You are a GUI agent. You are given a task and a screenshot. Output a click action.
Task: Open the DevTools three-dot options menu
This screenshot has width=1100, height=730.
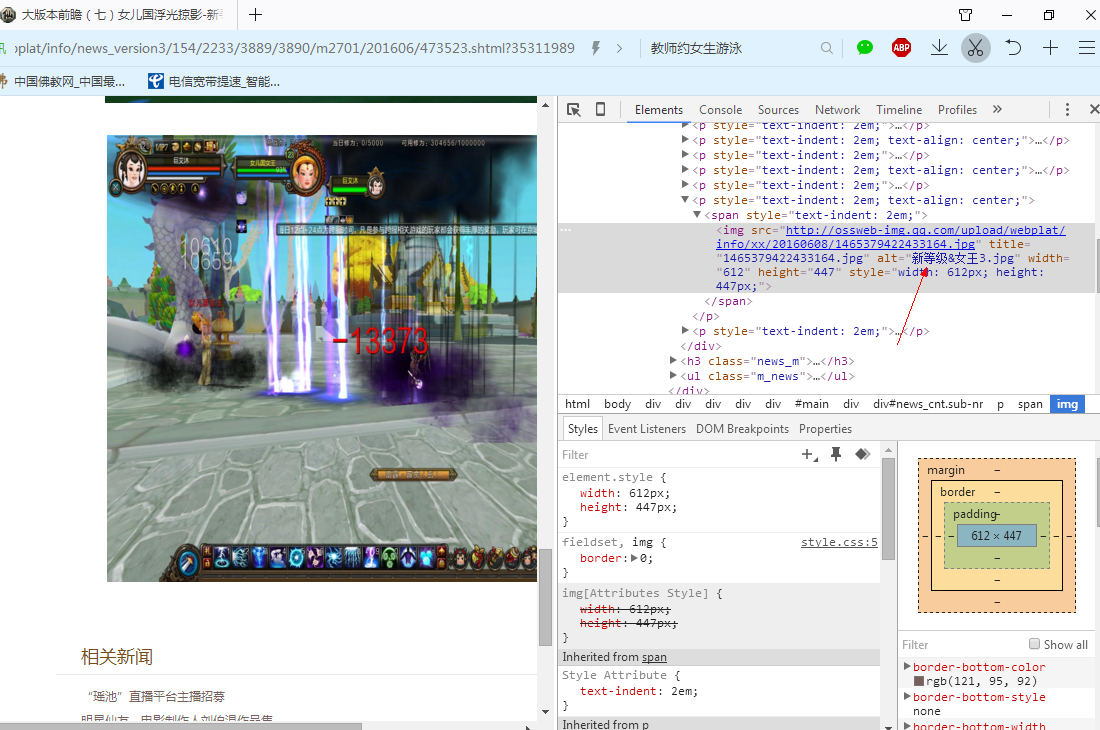(1067, 109)
